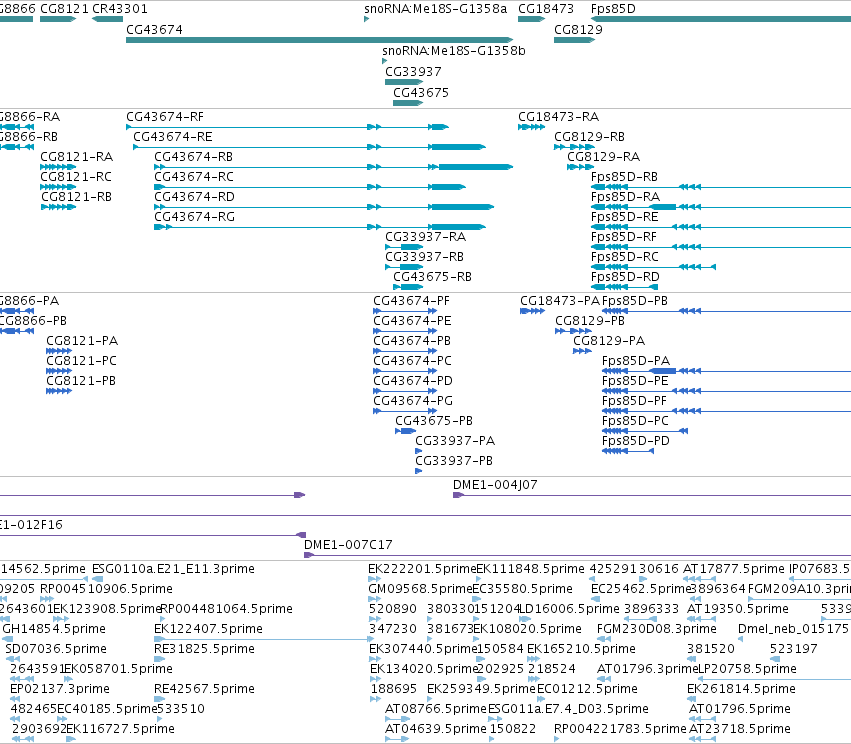The width and height of the screenshot is (851, 744).
Task: Open transcript CG8121-RA
Action: pyautogui.click(x=77, y=157)
